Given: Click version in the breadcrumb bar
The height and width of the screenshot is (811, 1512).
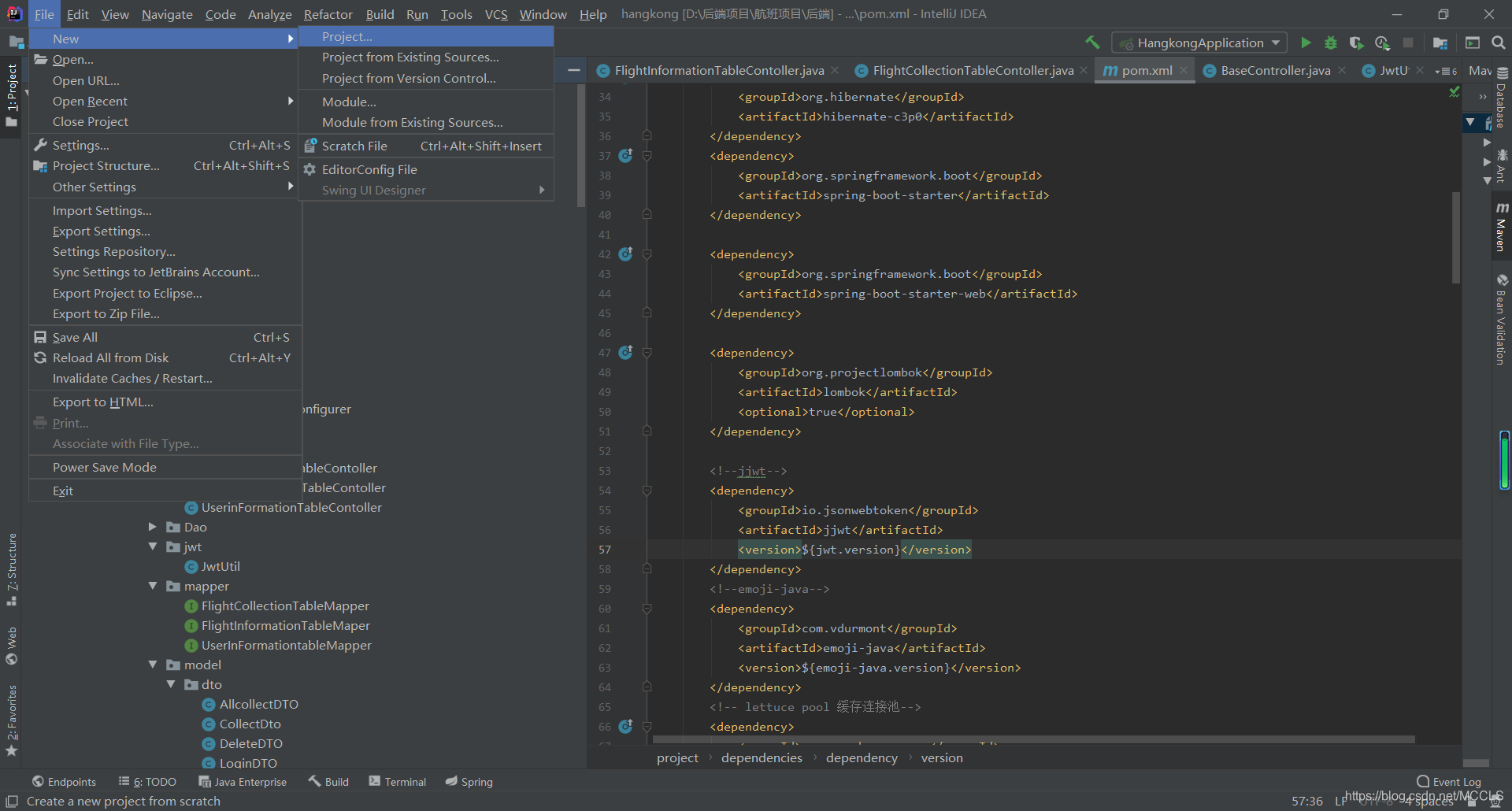Looking at the screenshot, I should [x=942, y=757].
